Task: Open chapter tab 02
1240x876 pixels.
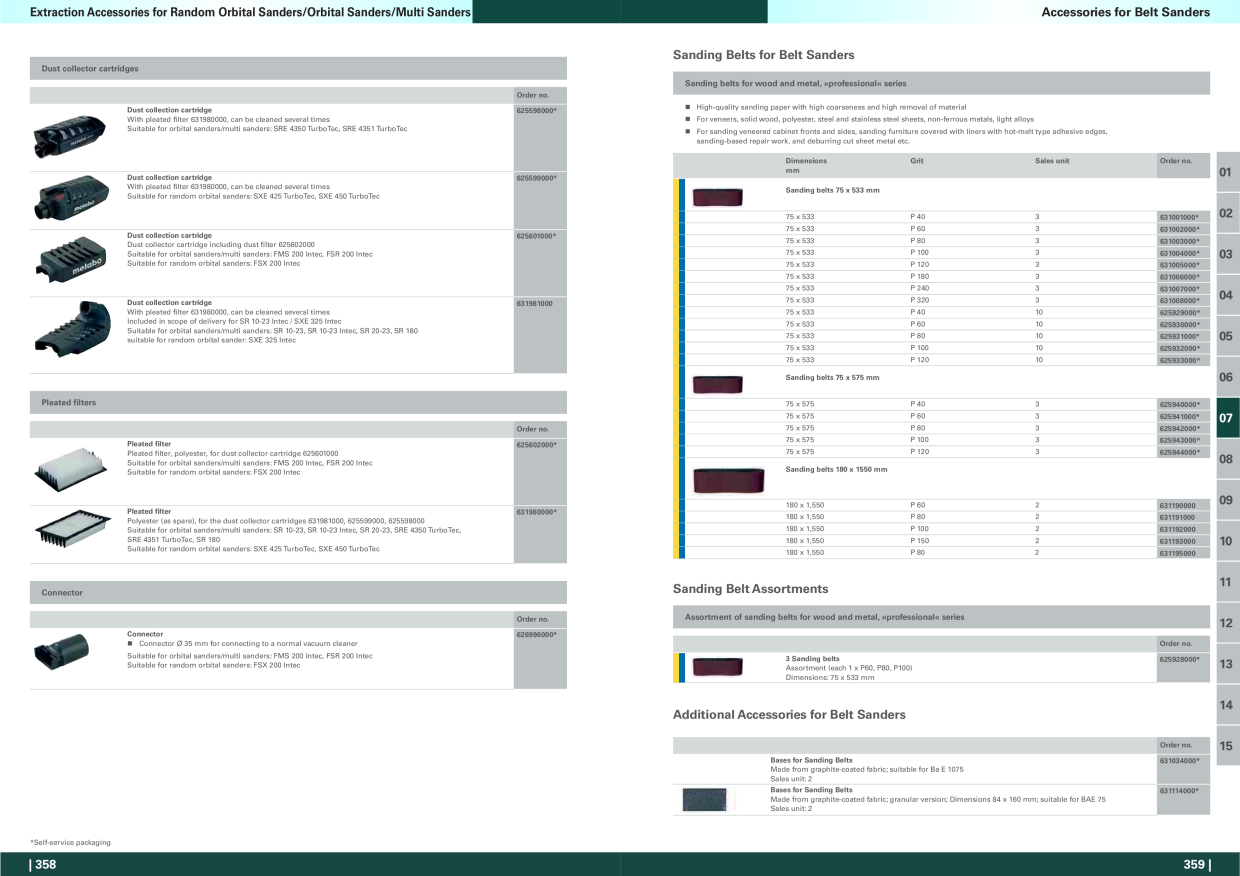Action: (1227, 213)
